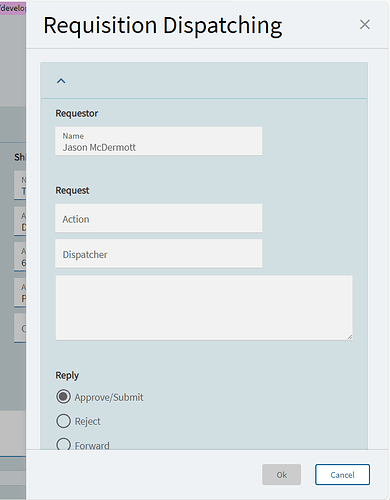Click the Requestor Name field showing Jason McDermott
Screen dimensions: 390x500
(x=159, y=141)
